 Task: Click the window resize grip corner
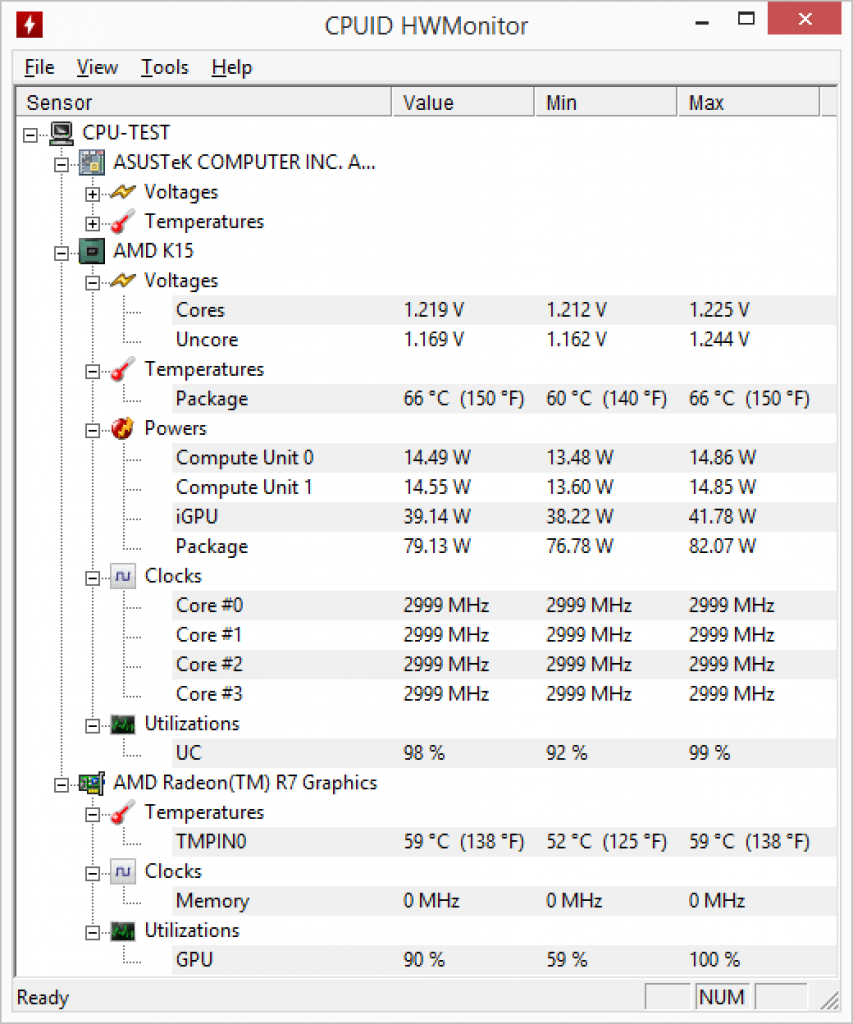coord(829,1000)
